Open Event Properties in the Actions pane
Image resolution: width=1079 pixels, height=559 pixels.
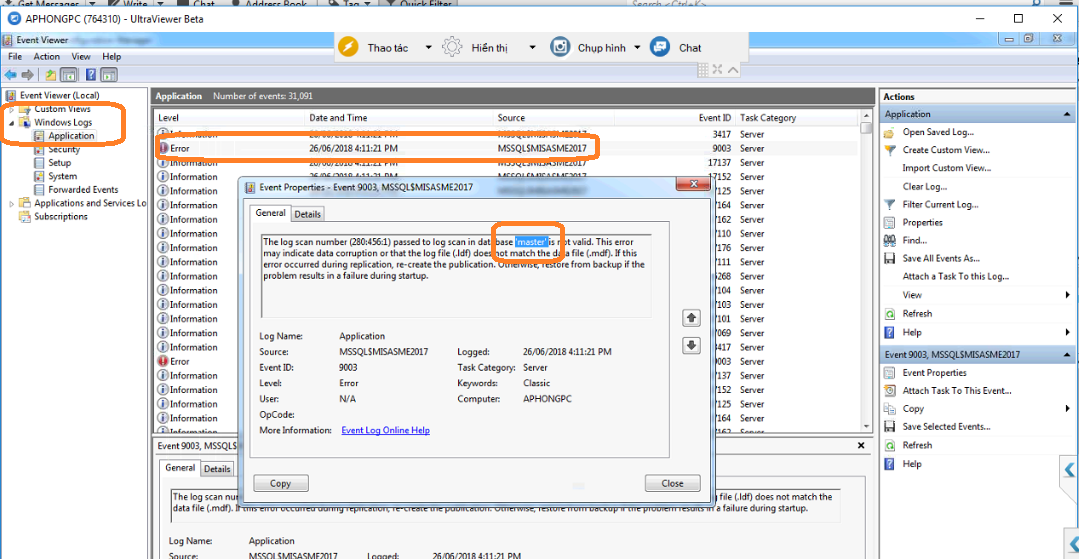934,373
